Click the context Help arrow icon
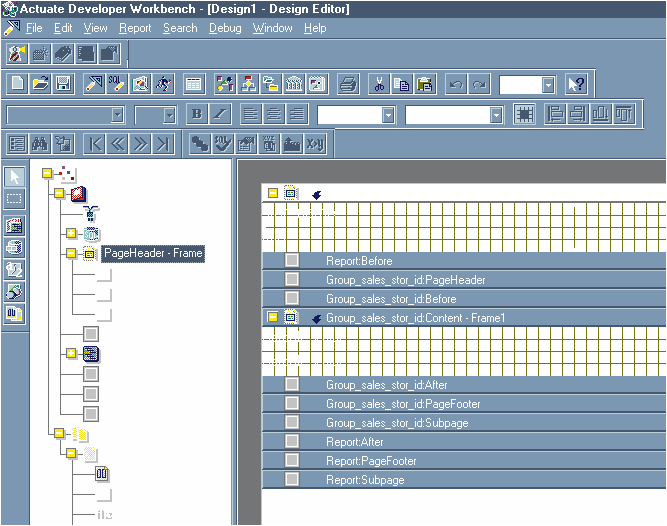This screenshot has width=667, height=526. tap(576, 85)
